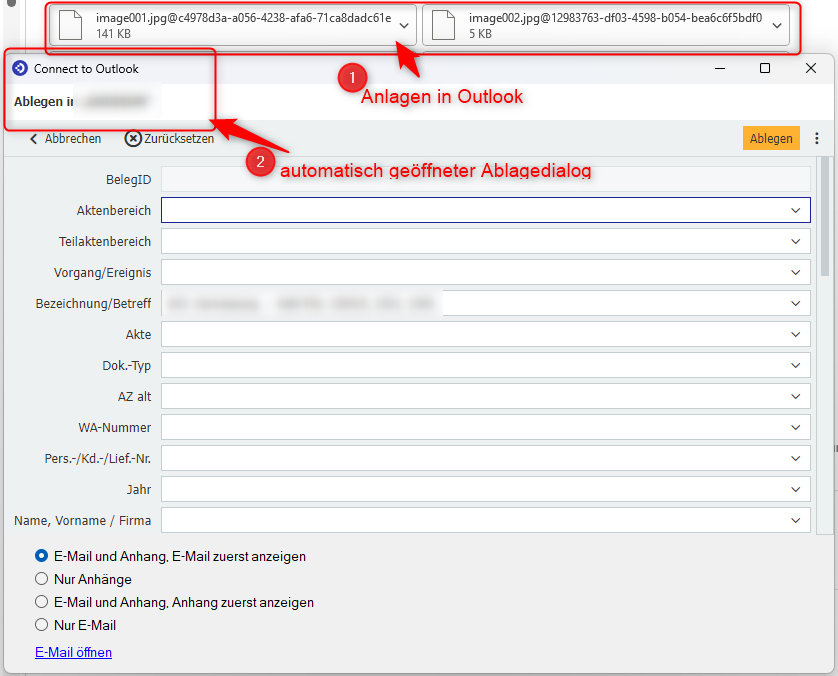The width and height of the screenshot is (838, 676).
Task: Close the Connect to Outlook dialog
Action: 811,68
